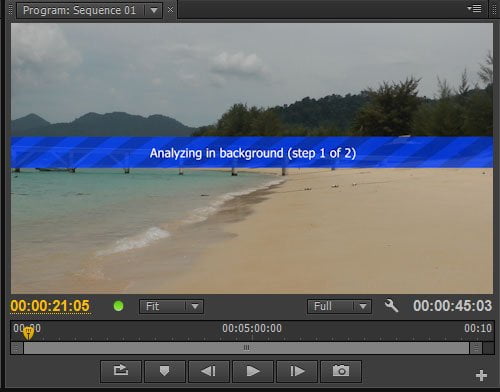500x392 pixels.
Task: Click the right handle of zoom scroll bar
Action: coord(476,348)
